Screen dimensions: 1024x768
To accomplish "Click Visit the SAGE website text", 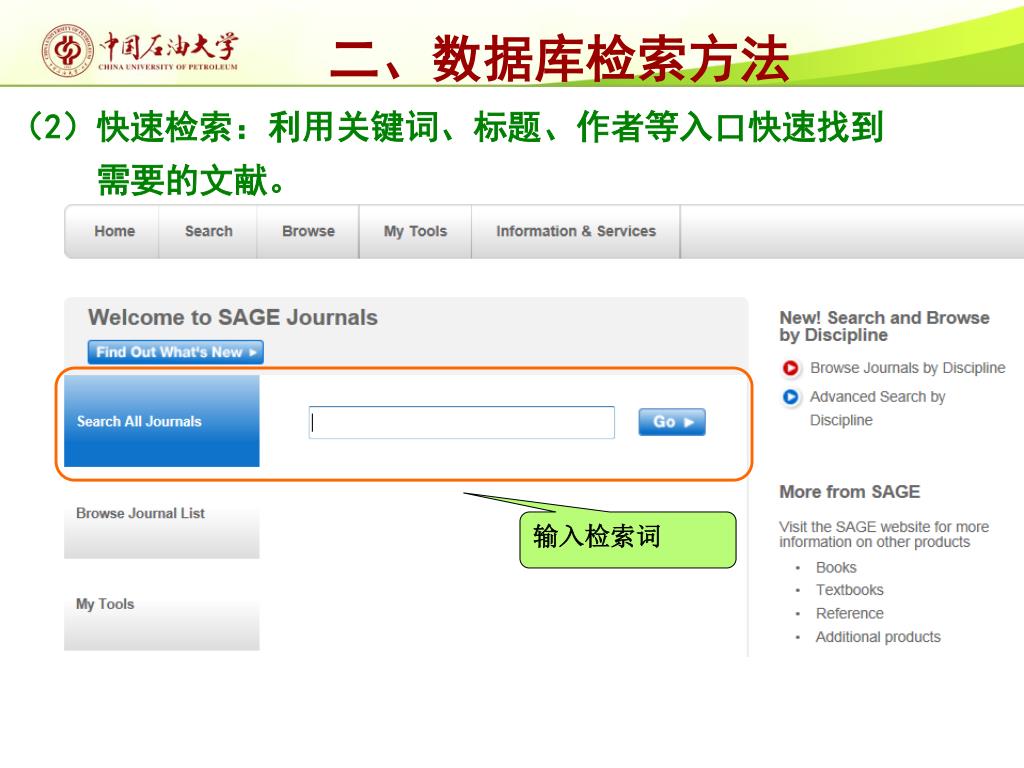I will 884,534.
